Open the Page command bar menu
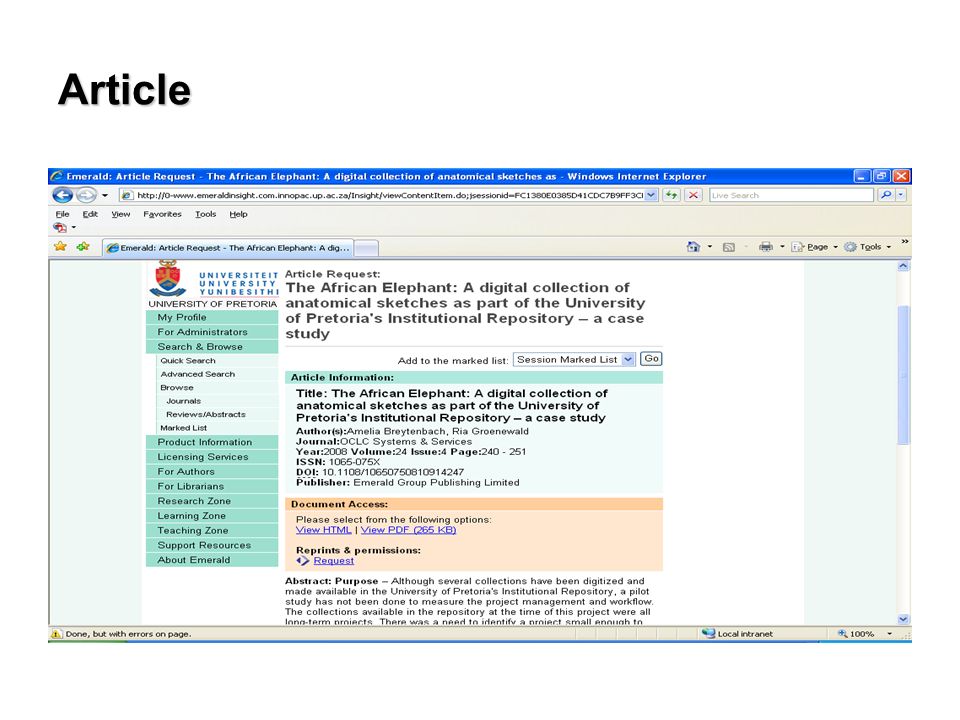960x720 pixels. point(814,247)
